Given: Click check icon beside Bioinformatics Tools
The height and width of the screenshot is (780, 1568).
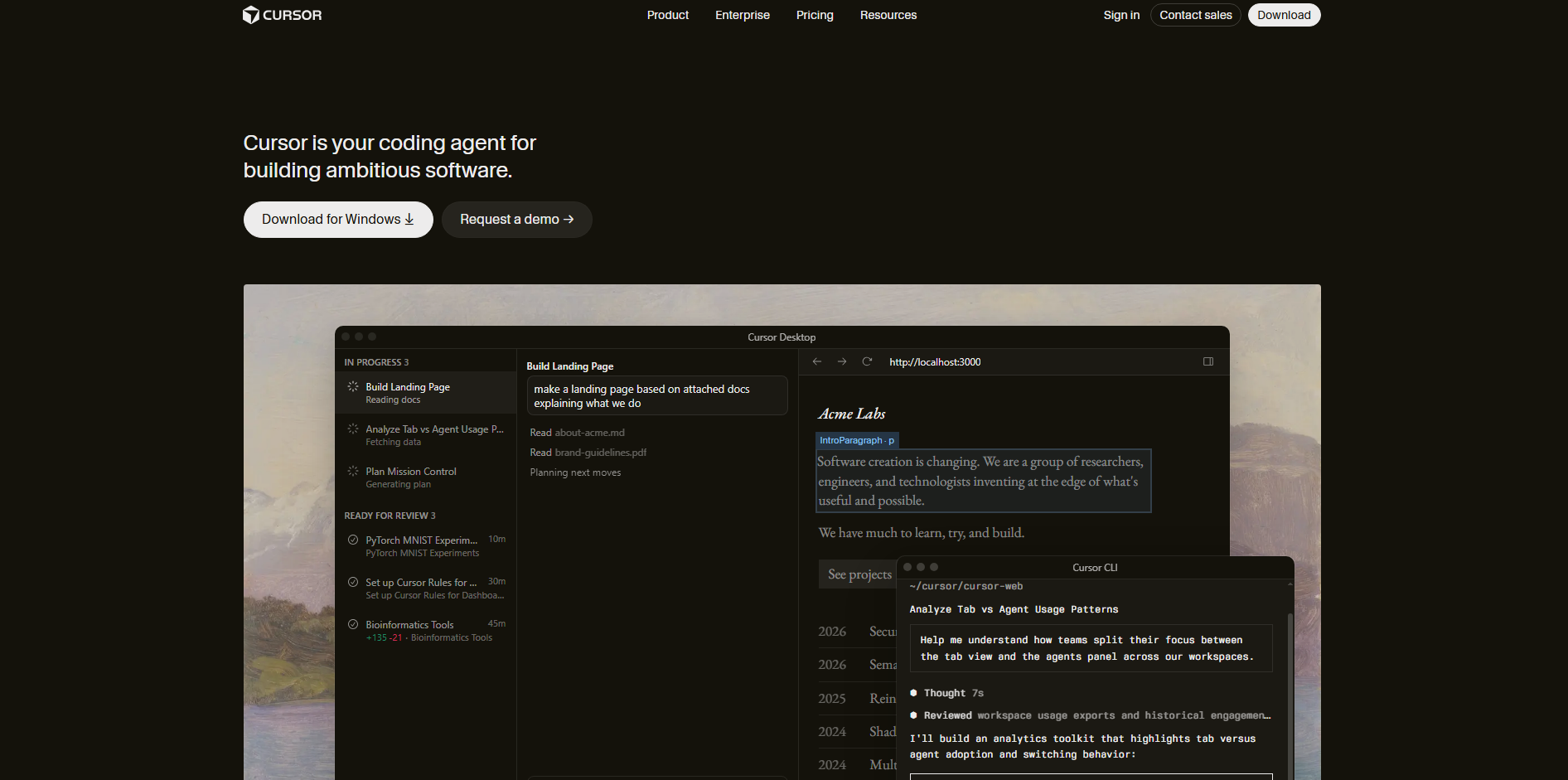Looking at the screenshot, I should [x=353, y=624].
